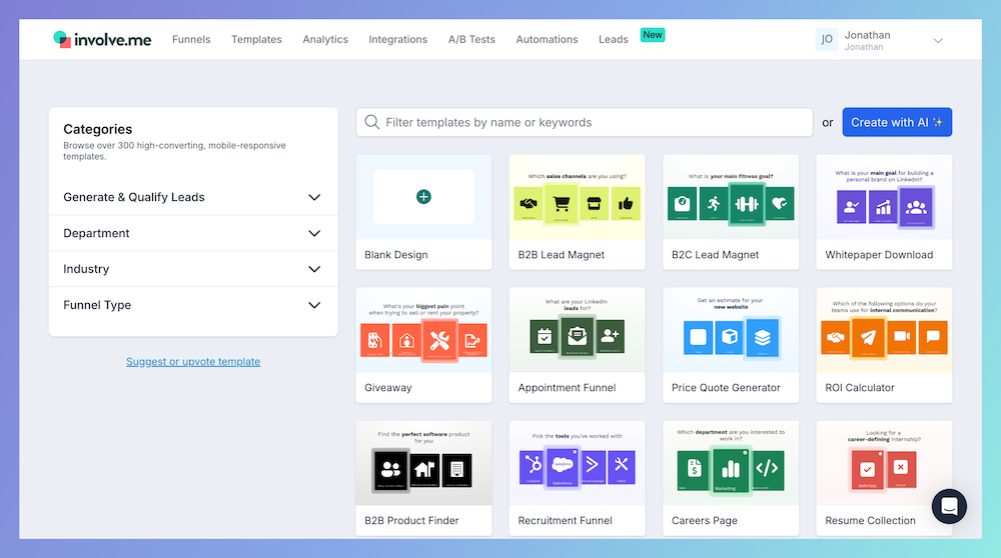Click the Create with AI button
Viewport: 1001px width, 558px height.
896,123
